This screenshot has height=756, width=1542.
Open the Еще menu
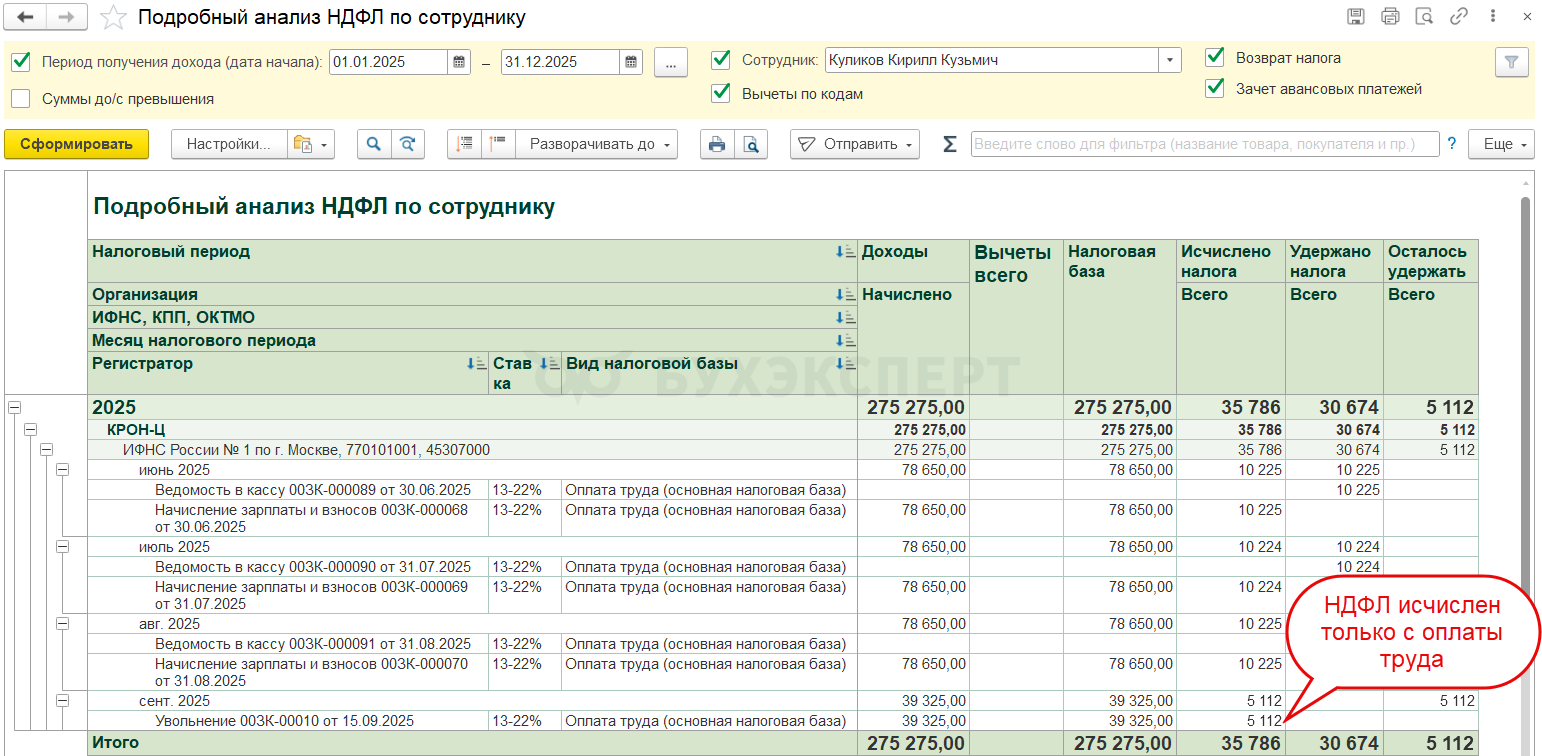(x=1501, y=144)
